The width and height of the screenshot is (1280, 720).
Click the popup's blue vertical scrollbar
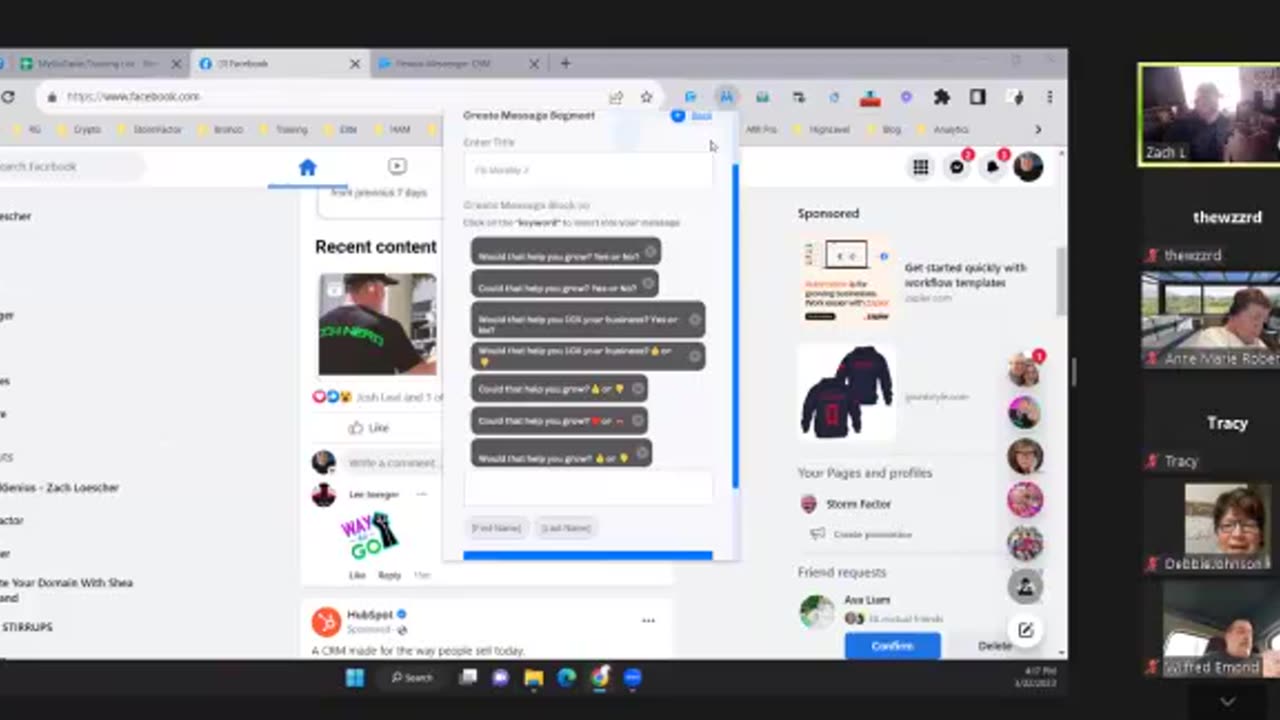pos(735,325)
